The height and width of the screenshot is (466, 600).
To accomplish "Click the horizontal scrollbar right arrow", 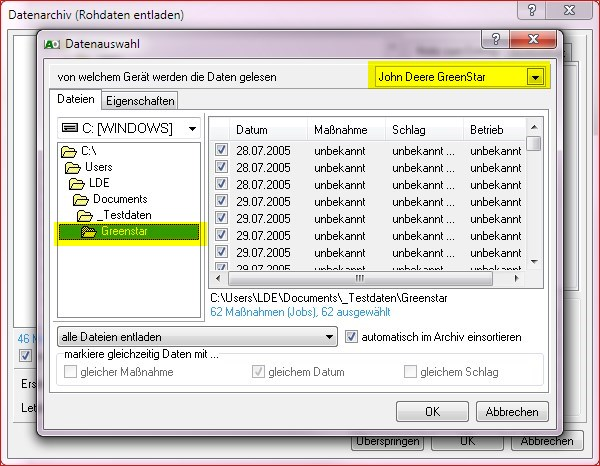I will click(517, 279).
